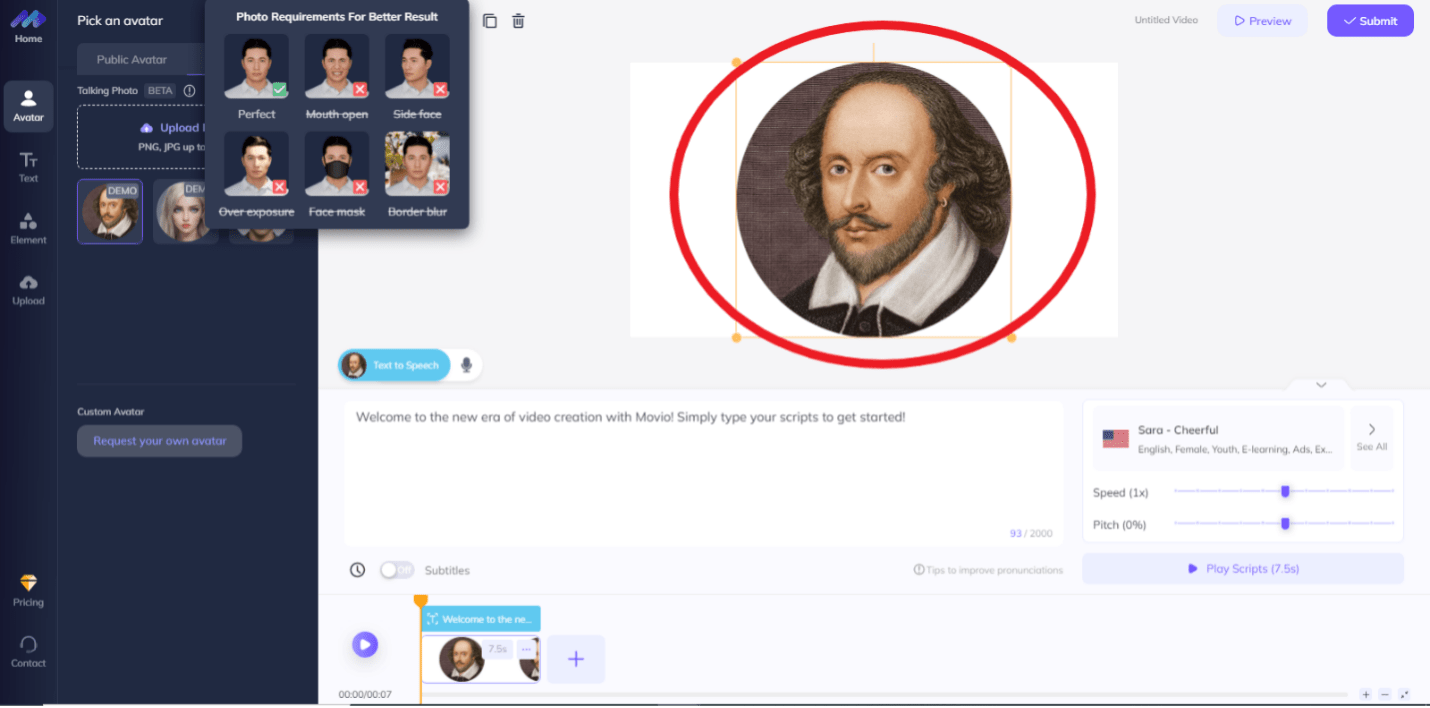
Task: Select the Text to Speech mode
Action: coord(395,365)
